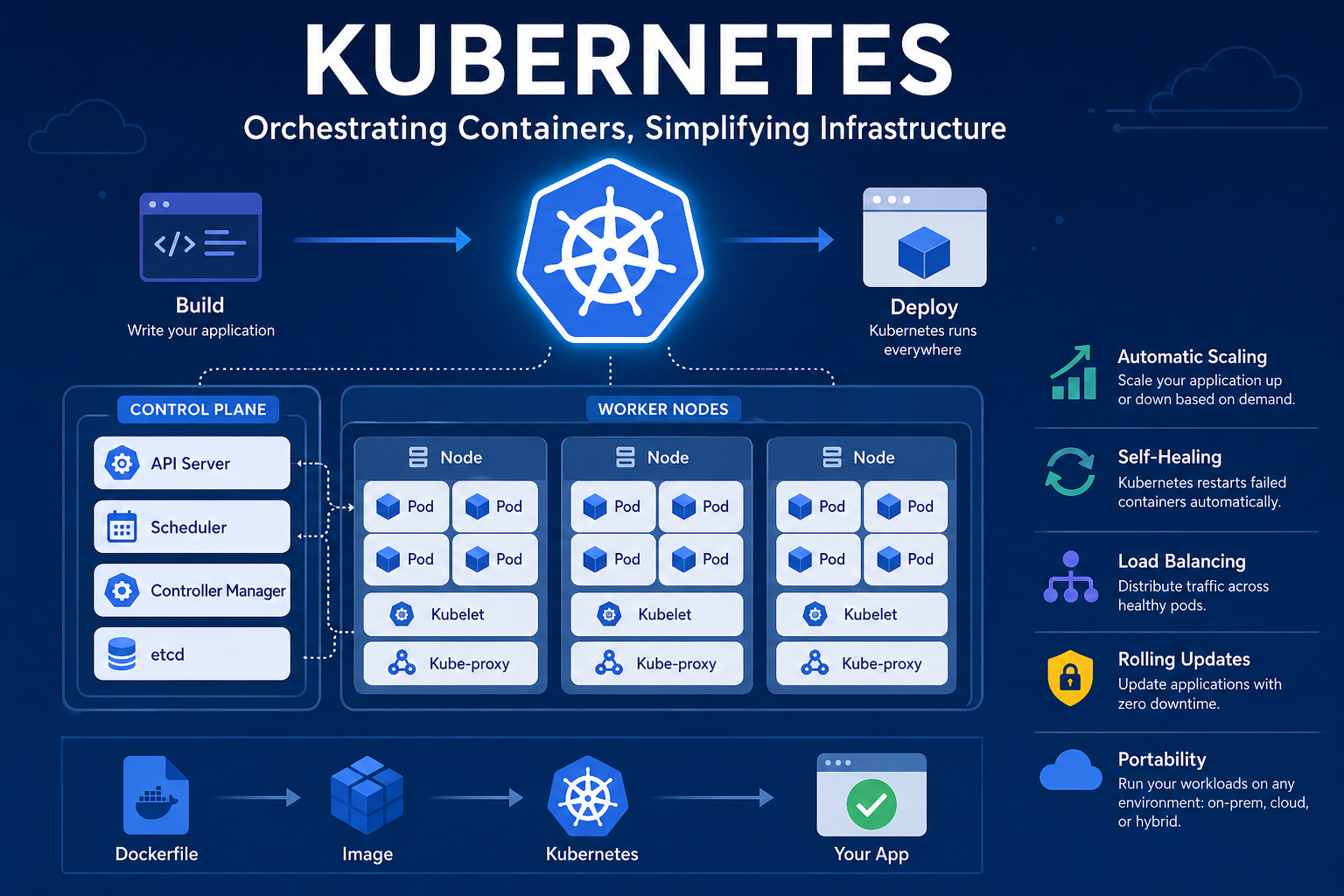Select 'Kubernetes restarts failed containers automatically' text

1201,493
